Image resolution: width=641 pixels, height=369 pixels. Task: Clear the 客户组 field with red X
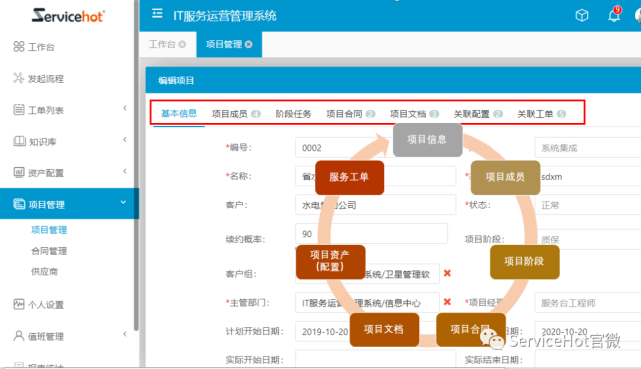[447, 273]
